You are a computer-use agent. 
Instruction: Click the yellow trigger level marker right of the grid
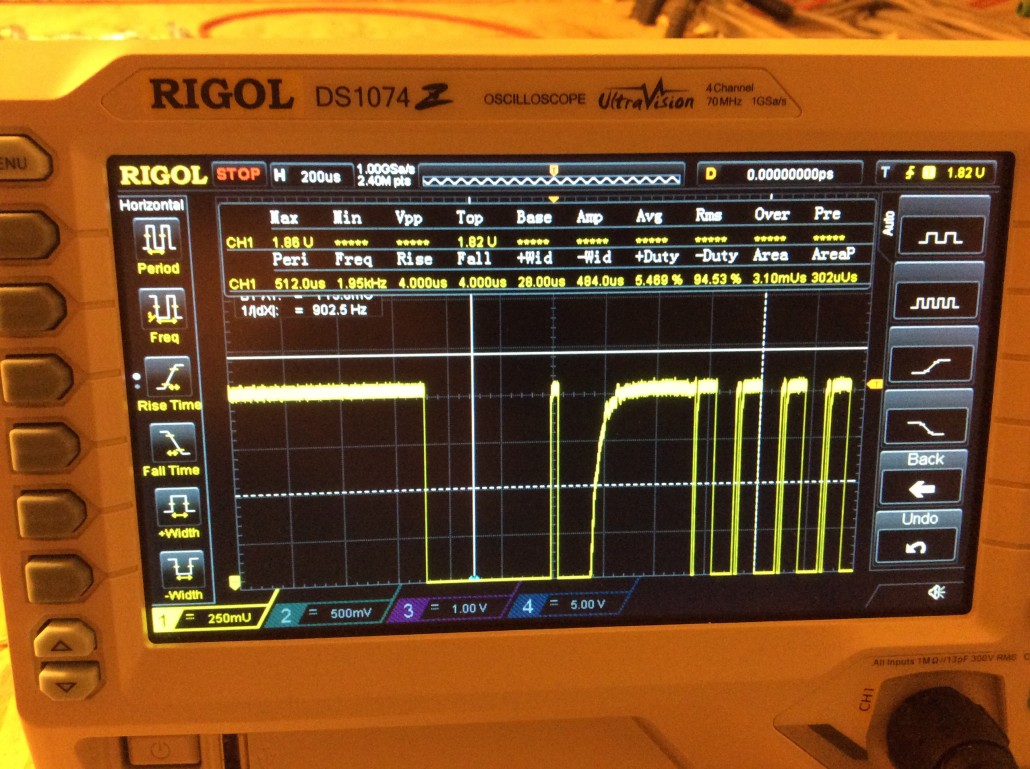[874, 384]
